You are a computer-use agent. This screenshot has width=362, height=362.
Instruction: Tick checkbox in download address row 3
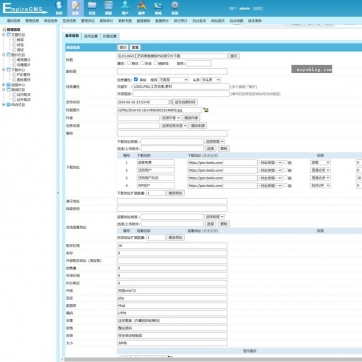click(285, 178)
